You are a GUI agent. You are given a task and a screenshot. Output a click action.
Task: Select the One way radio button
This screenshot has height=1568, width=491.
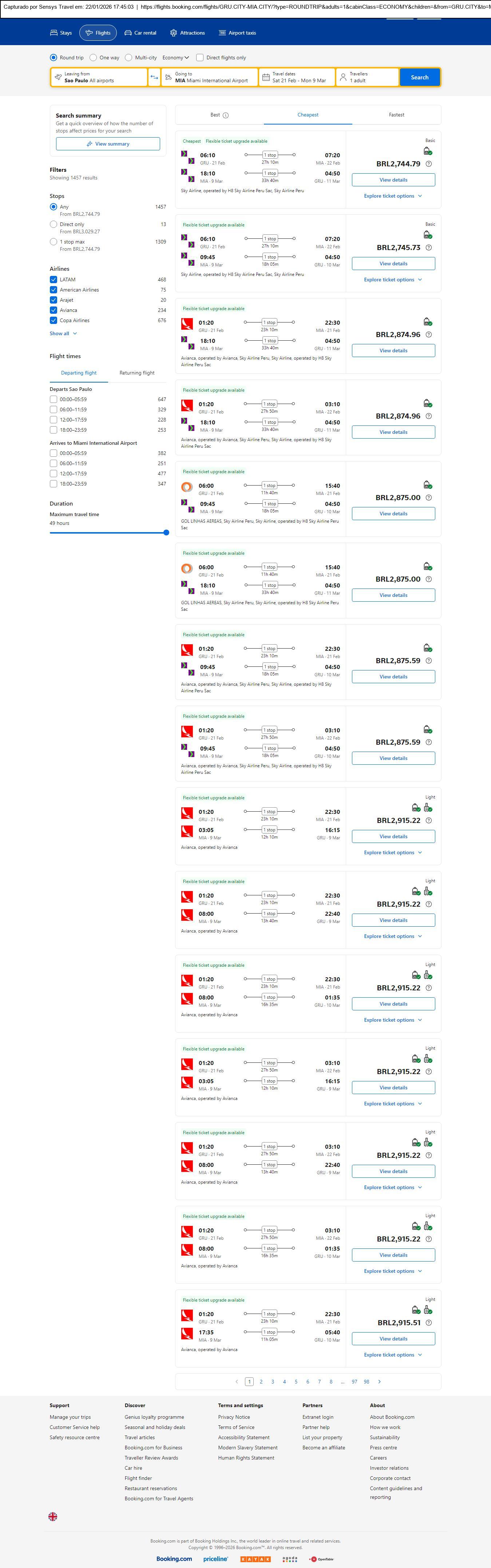pos(93,58)
